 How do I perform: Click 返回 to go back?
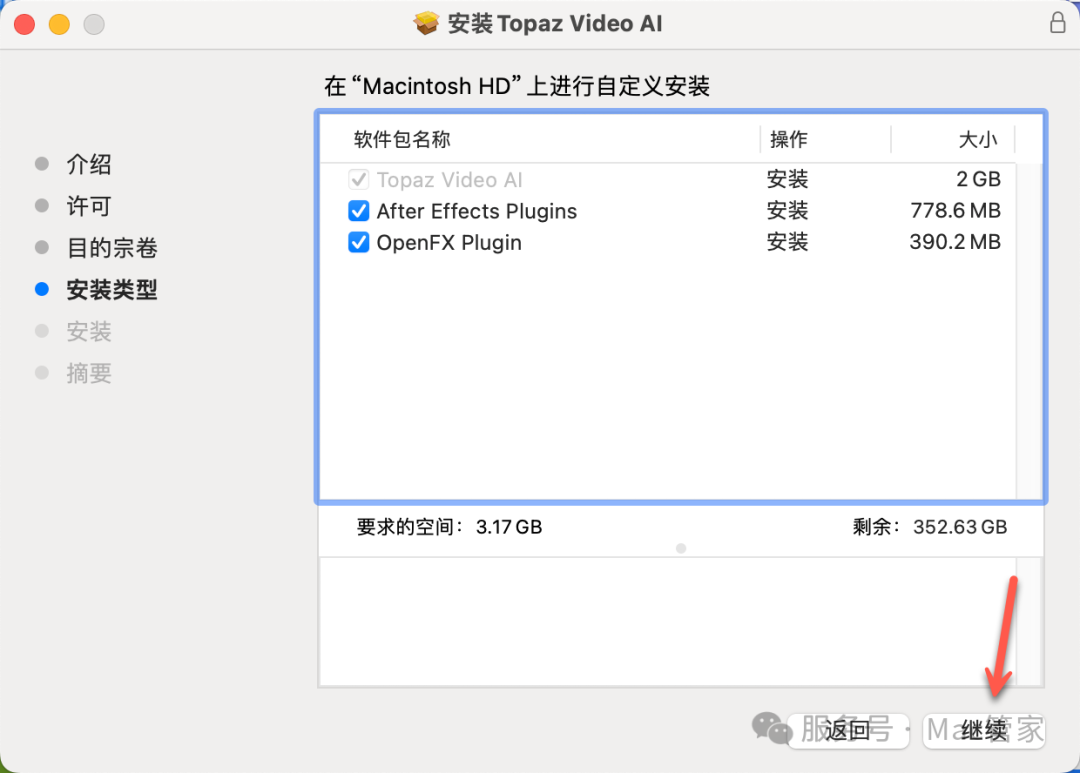847,730
